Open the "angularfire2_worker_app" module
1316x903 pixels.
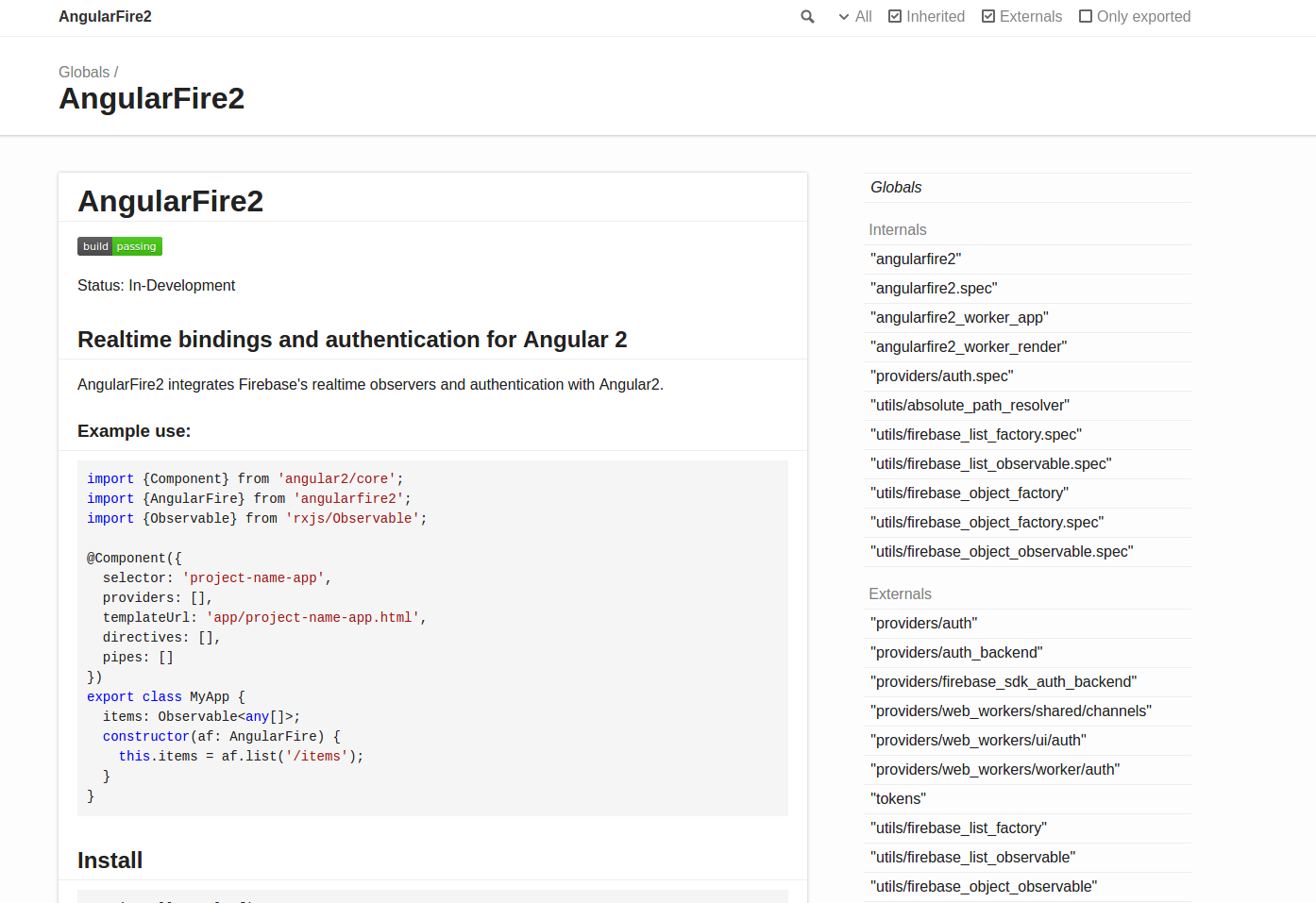[1027, 318]
